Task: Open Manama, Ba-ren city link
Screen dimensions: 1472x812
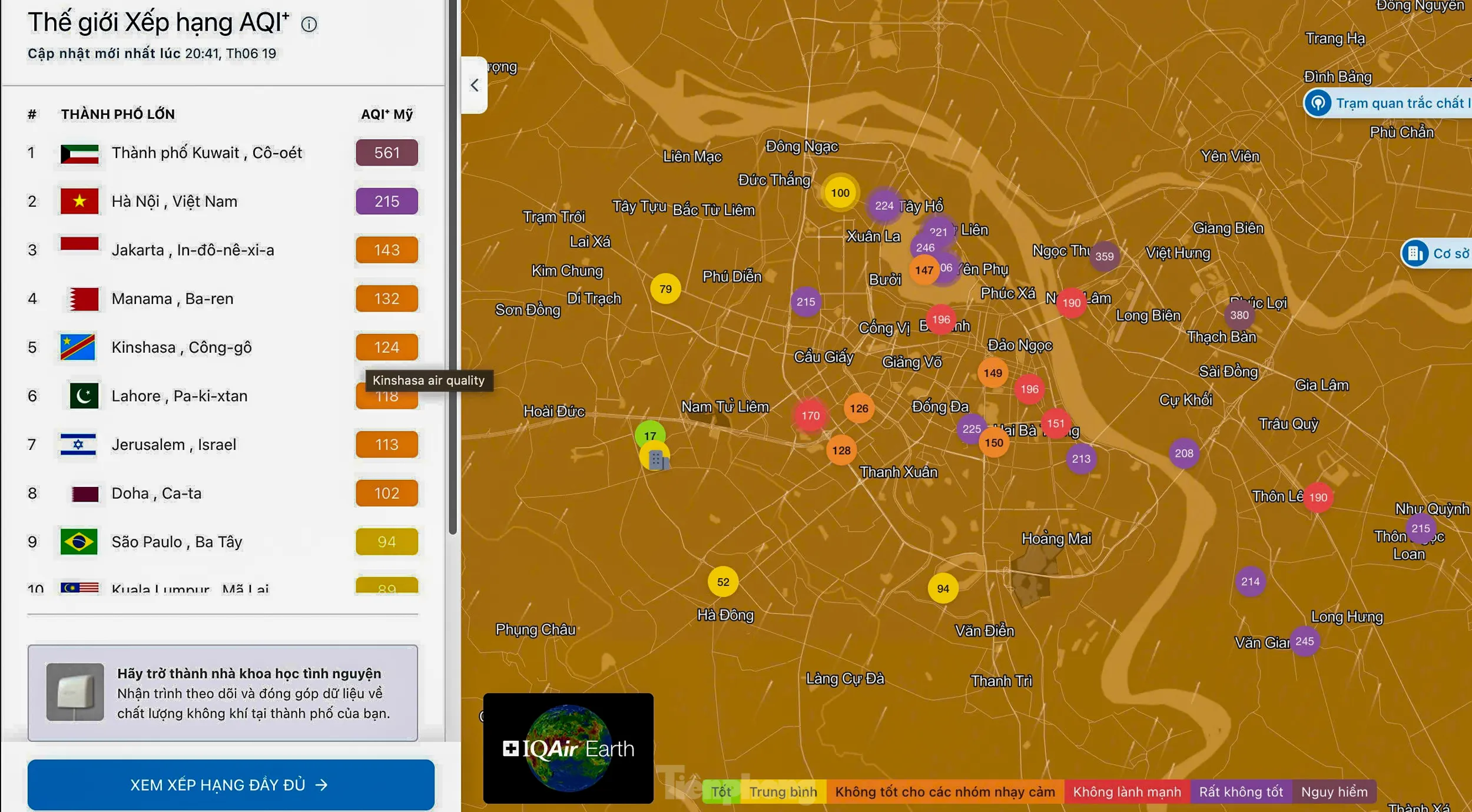Action: (x=173, y=299)
